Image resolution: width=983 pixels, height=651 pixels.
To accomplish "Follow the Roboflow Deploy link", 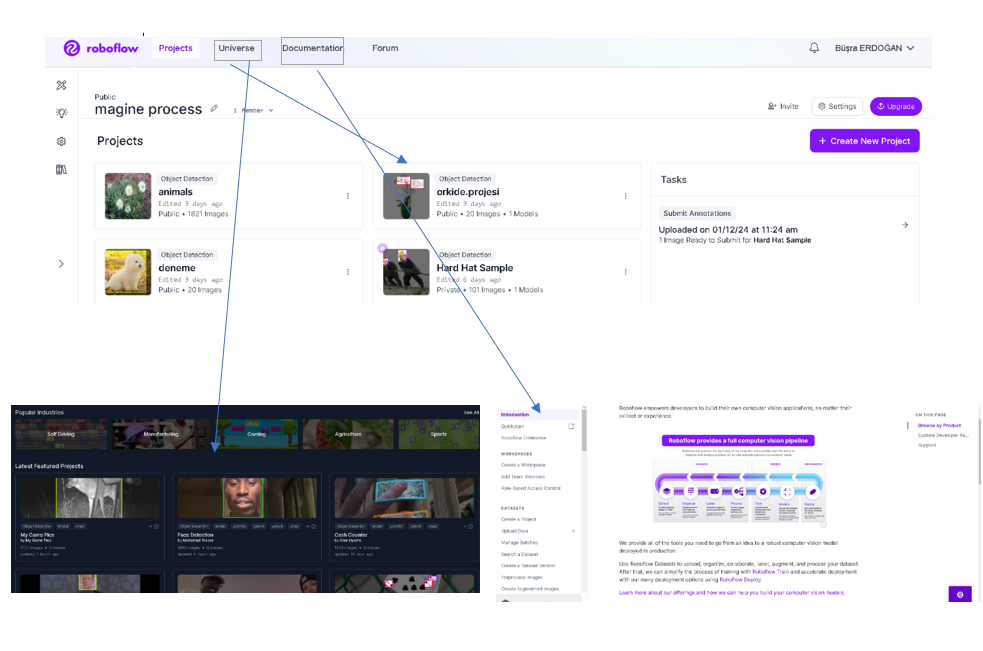I will [740, 580].
